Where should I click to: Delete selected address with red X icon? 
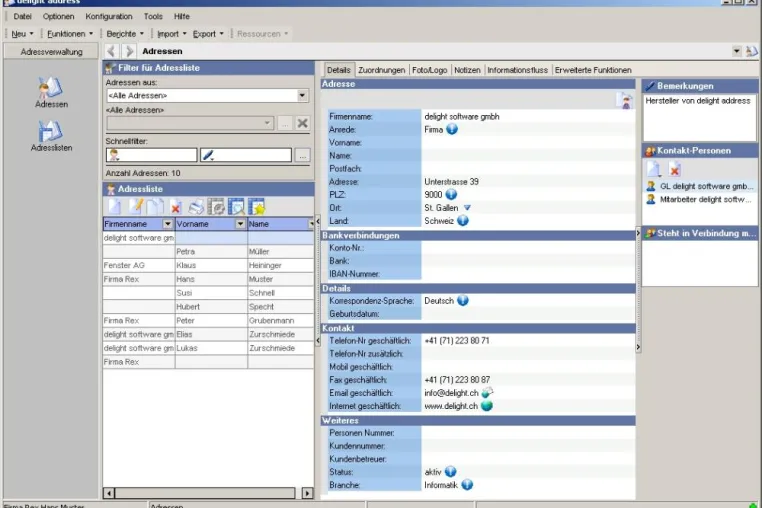pos(175,208)
